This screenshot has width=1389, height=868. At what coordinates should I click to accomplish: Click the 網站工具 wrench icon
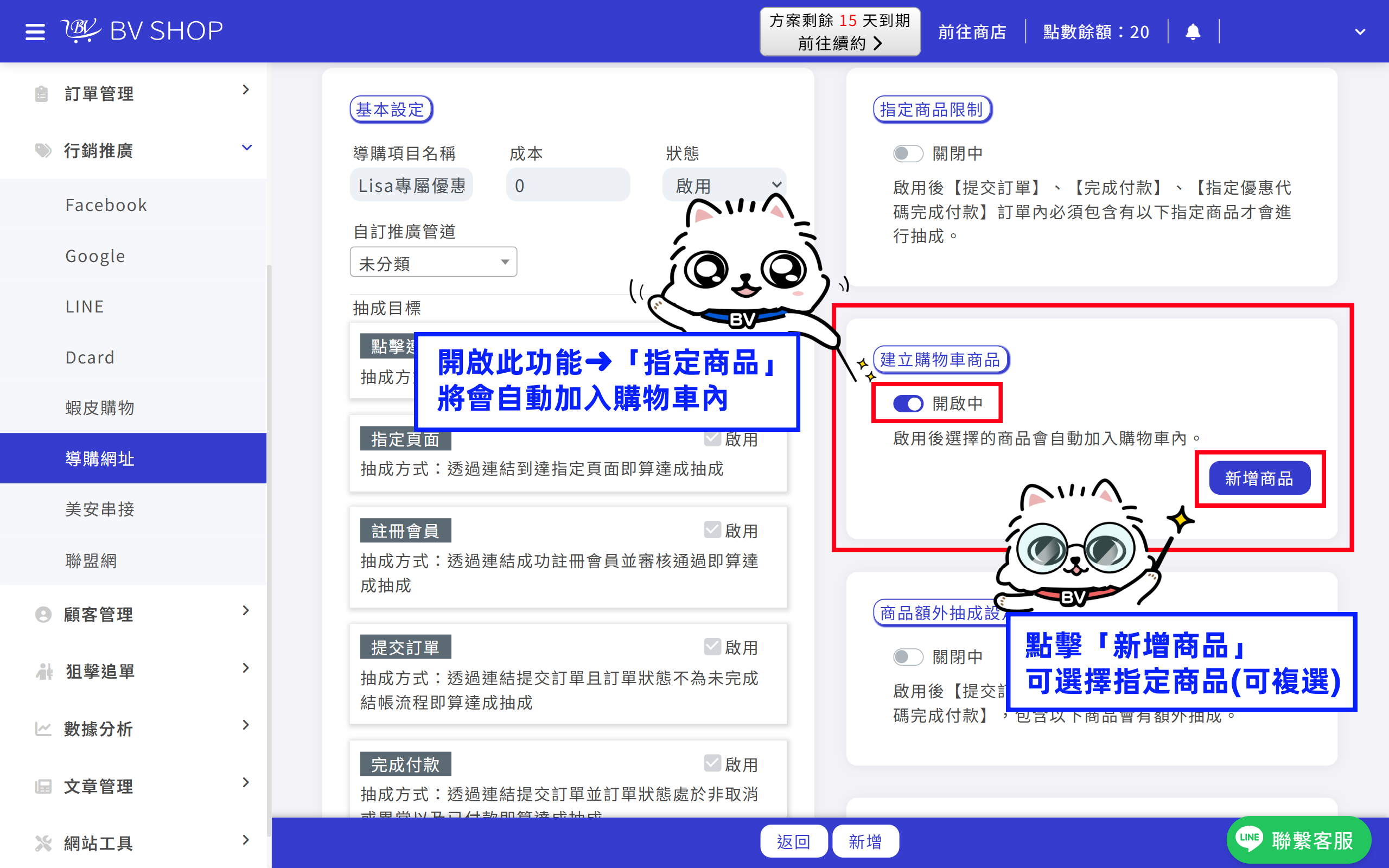pos(43,843)
